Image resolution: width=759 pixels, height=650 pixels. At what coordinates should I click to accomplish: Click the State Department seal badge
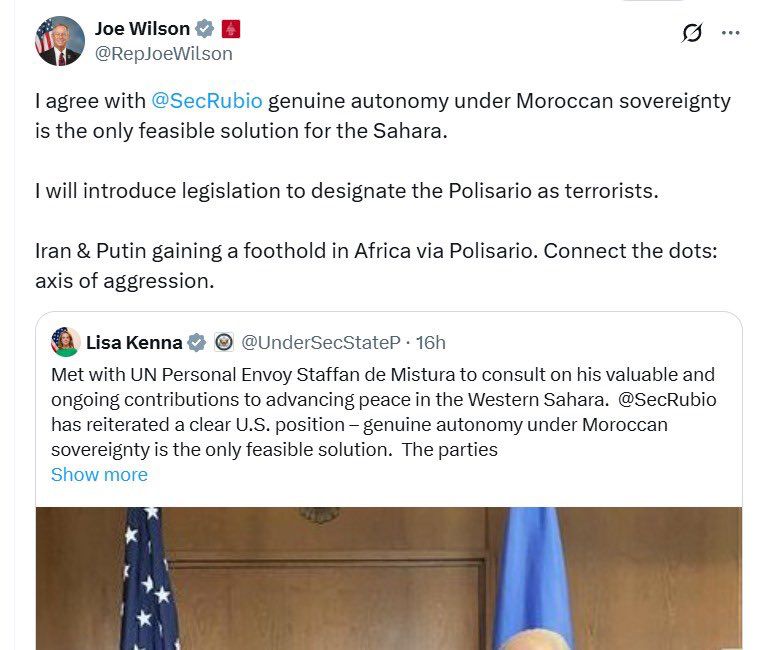[x=223, y=343]
